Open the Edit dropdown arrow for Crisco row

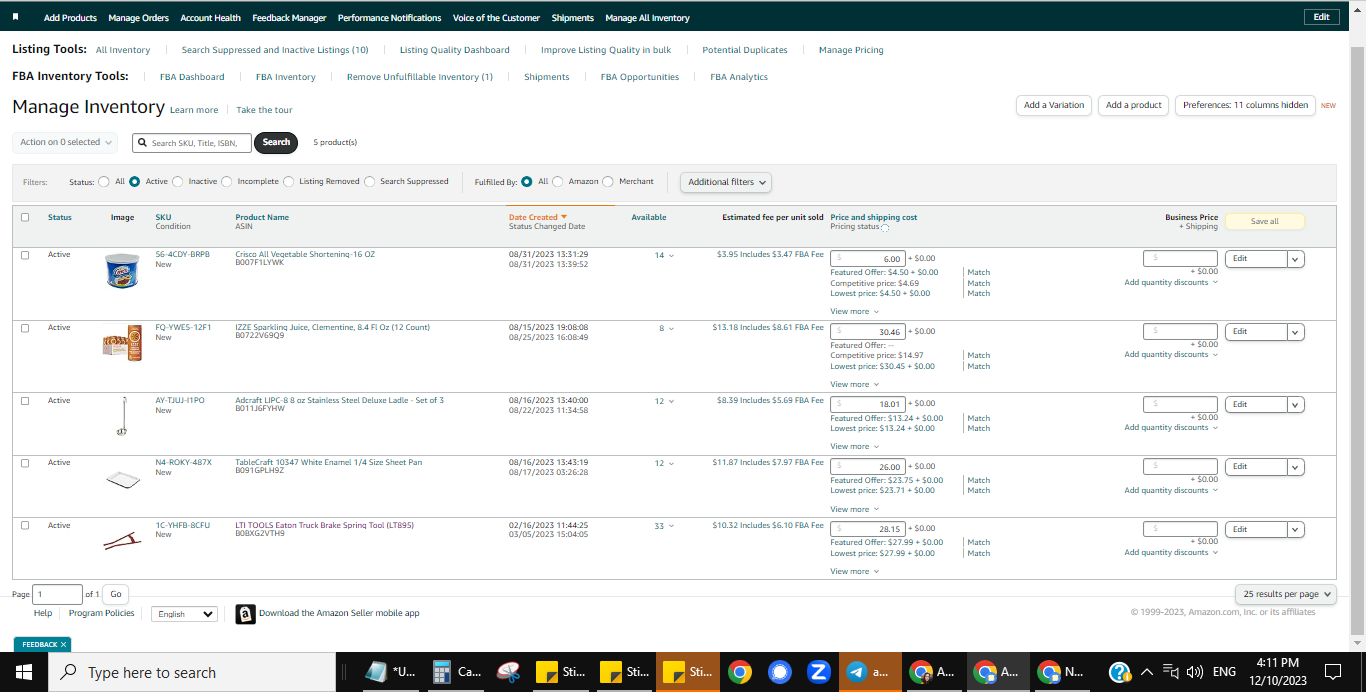coord(1295,259)
